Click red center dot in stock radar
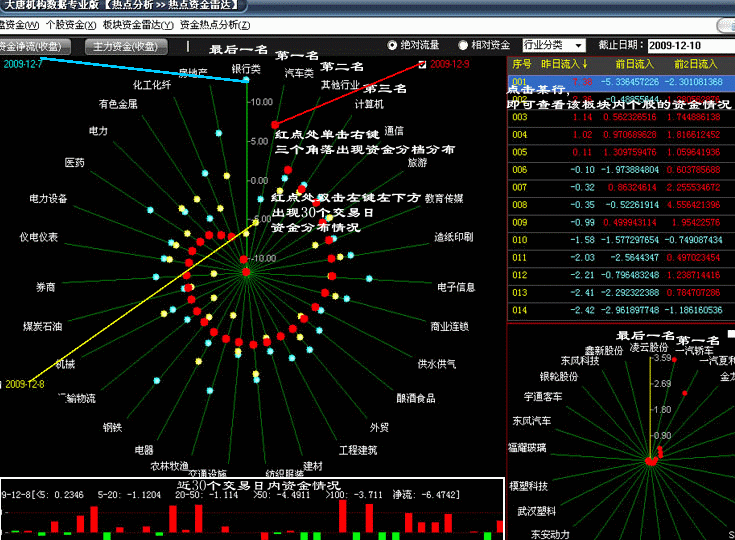 tap(651, 461)
